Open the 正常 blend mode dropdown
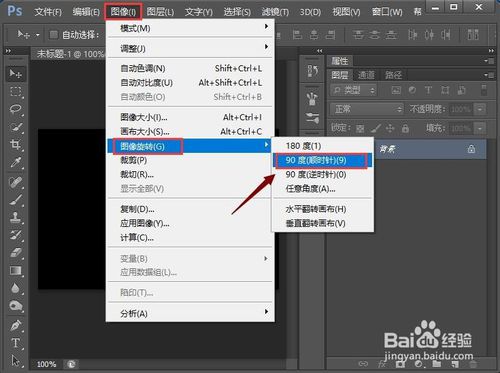The width and height of the screenshot is (500, 373). tap(367, 109)
